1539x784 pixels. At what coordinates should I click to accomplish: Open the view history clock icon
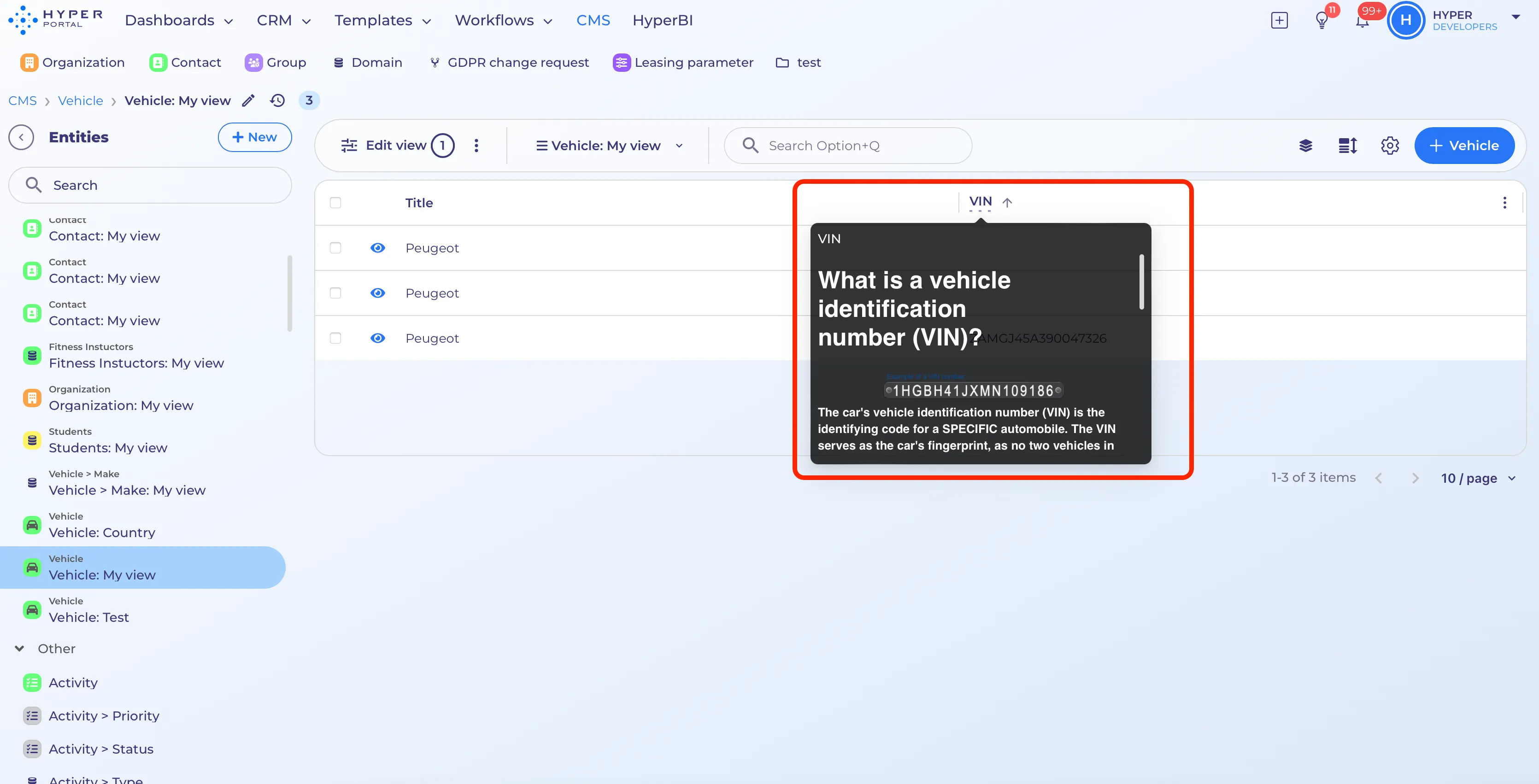[277, 100]
